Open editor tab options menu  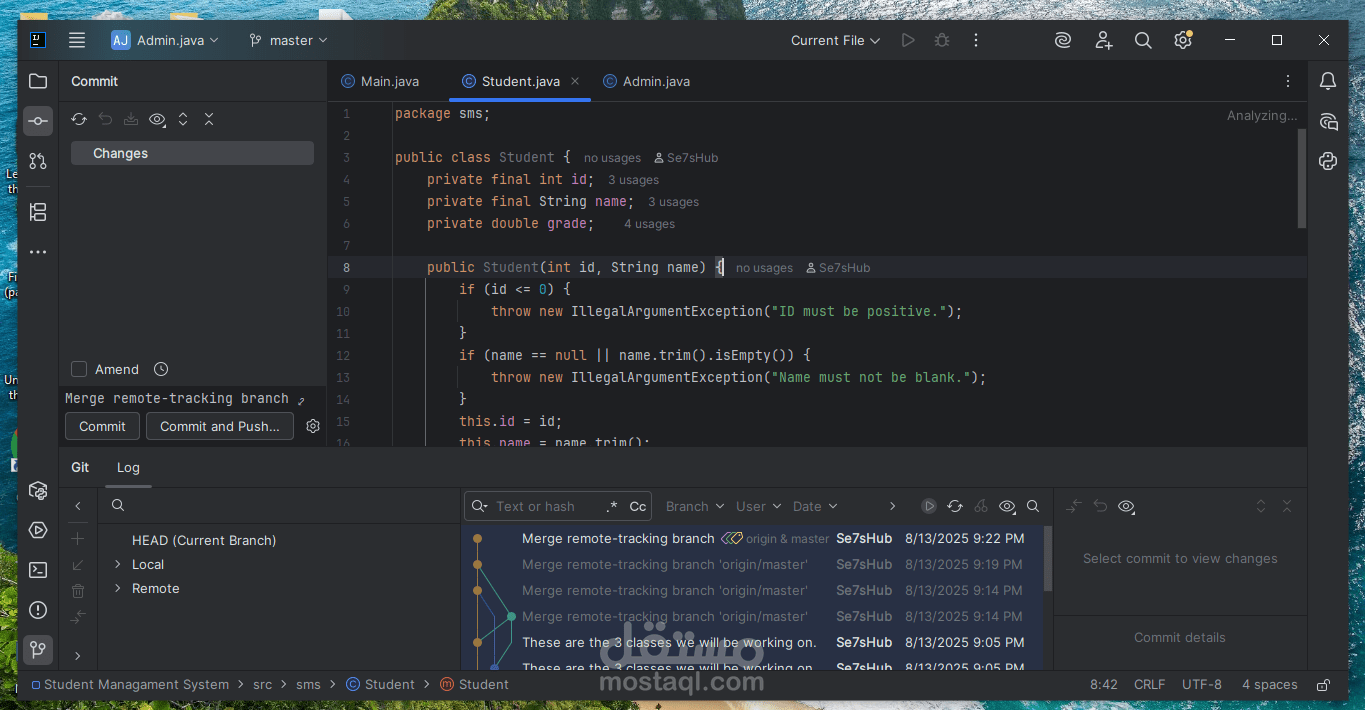click(x=1288, y=81)
